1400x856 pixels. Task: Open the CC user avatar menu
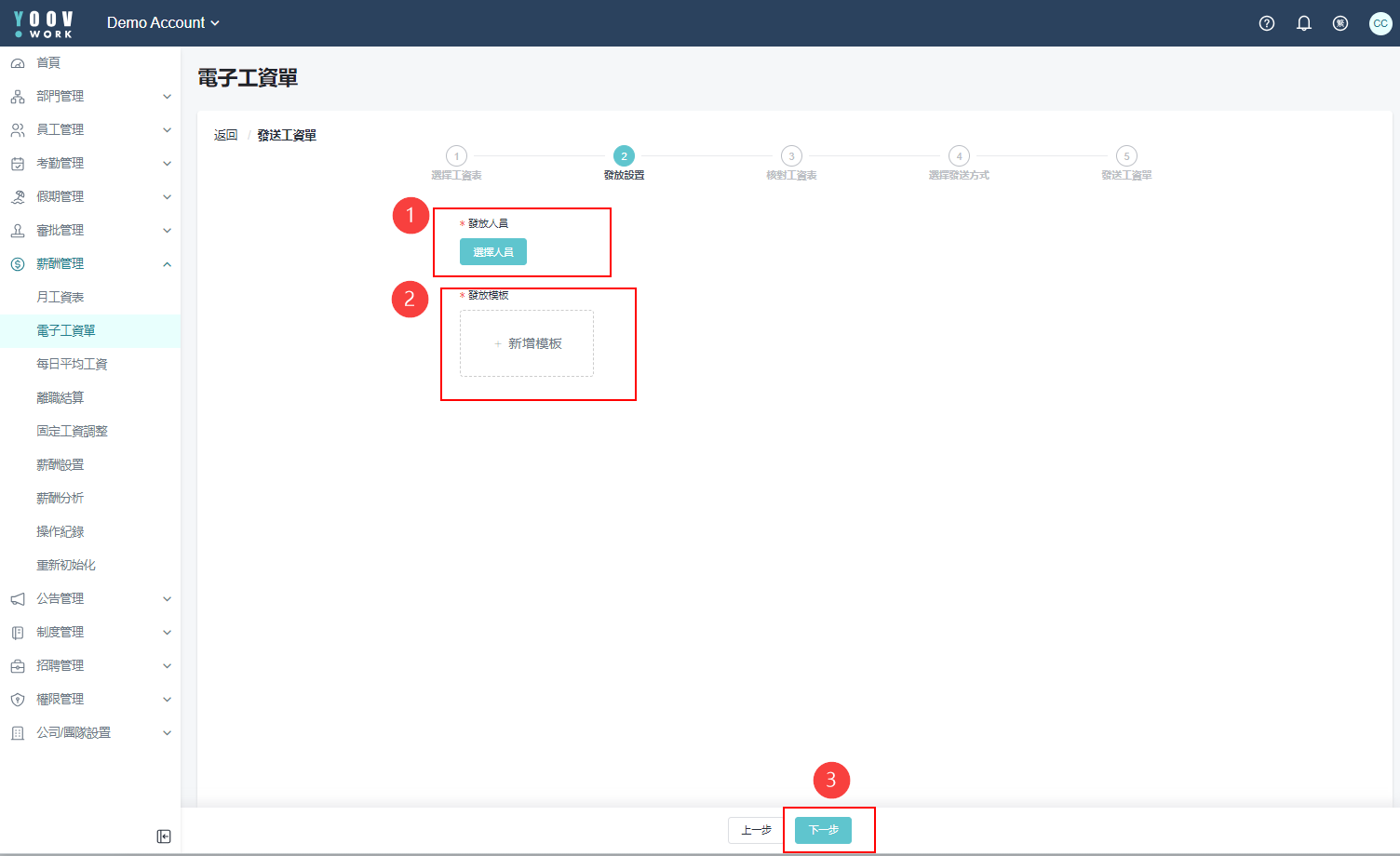click(1380, 23)
